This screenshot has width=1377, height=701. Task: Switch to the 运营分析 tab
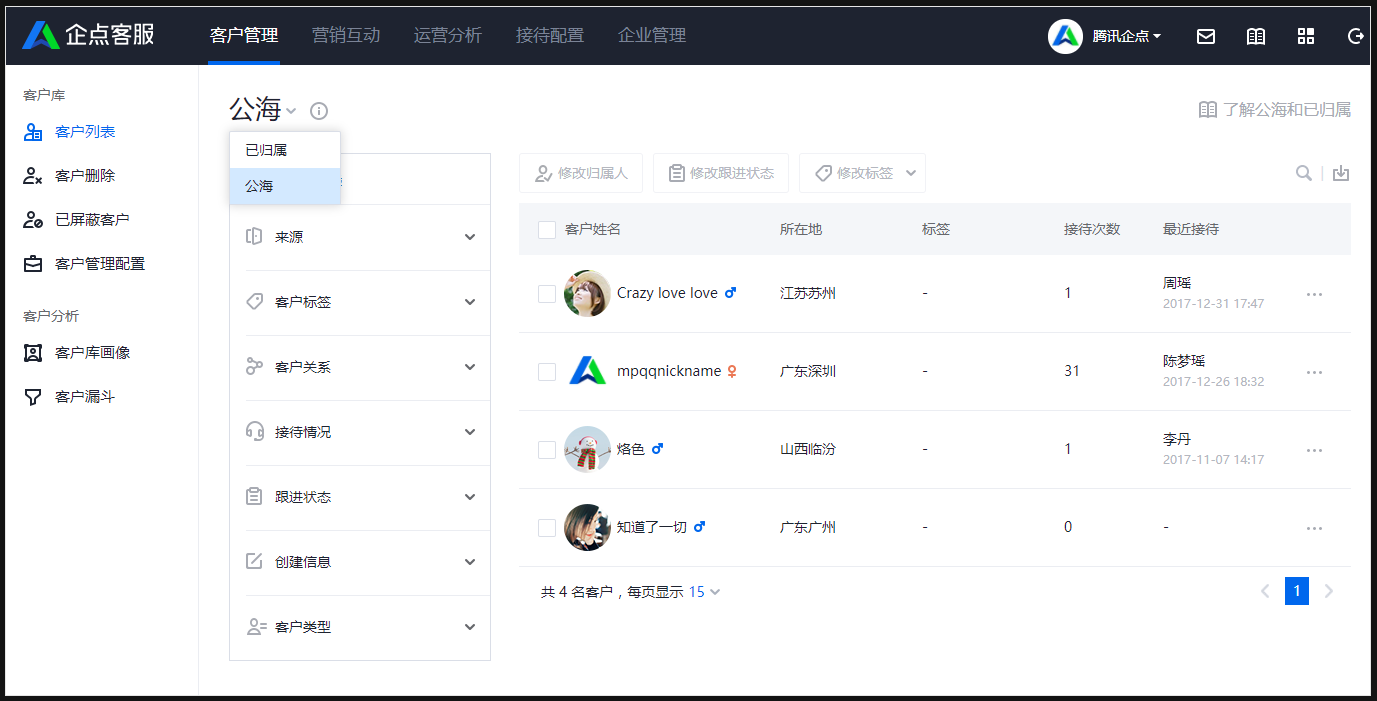(x=448, y=36)
